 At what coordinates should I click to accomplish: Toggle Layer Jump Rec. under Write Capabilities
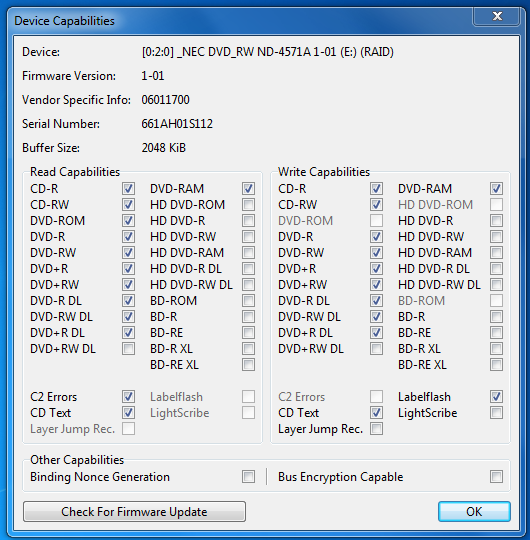(376, 429)
